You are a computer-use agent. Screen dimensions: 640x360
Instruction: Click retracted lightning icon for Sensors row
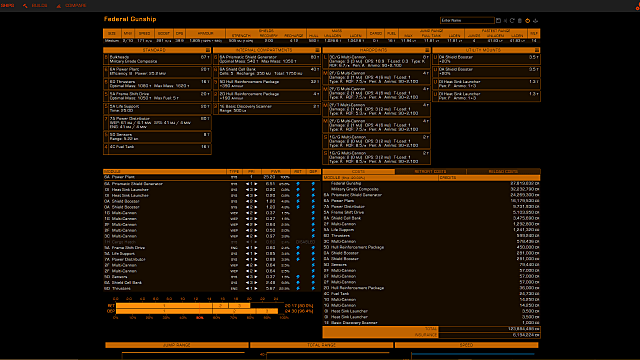(x=298, y=277)
